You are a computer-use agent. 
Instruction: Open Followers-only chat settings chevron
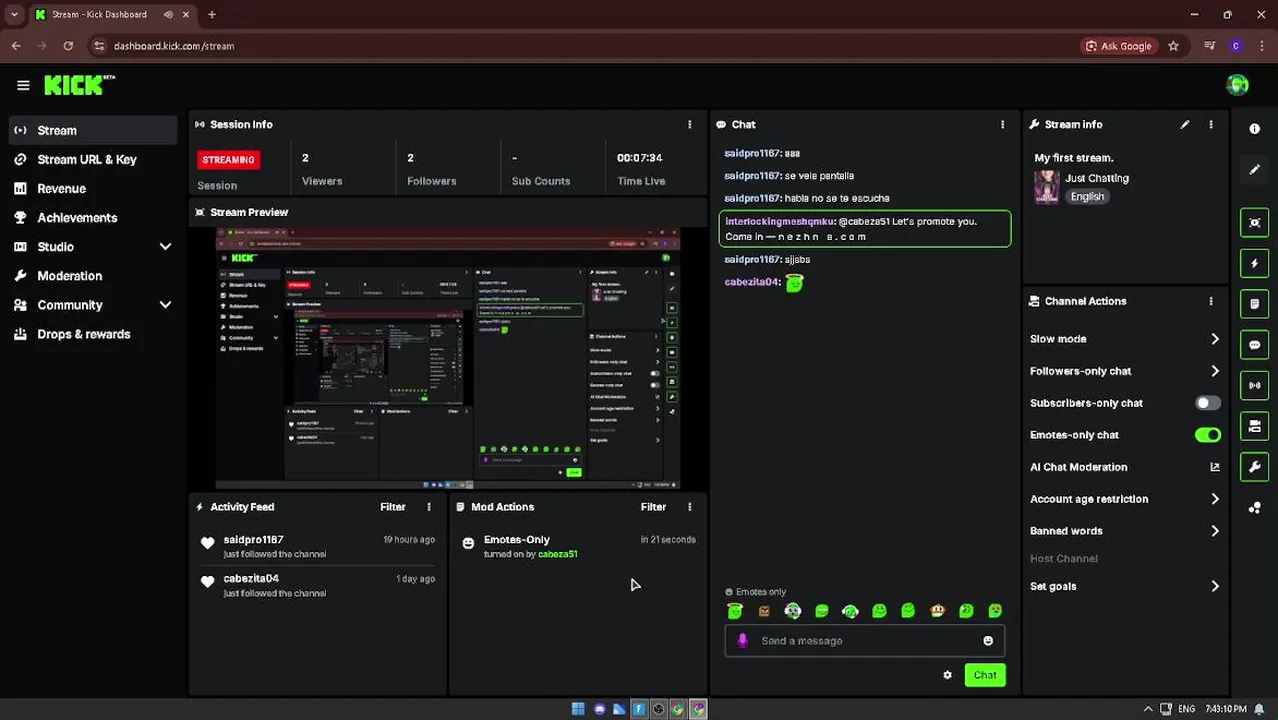coord(1215,371)
